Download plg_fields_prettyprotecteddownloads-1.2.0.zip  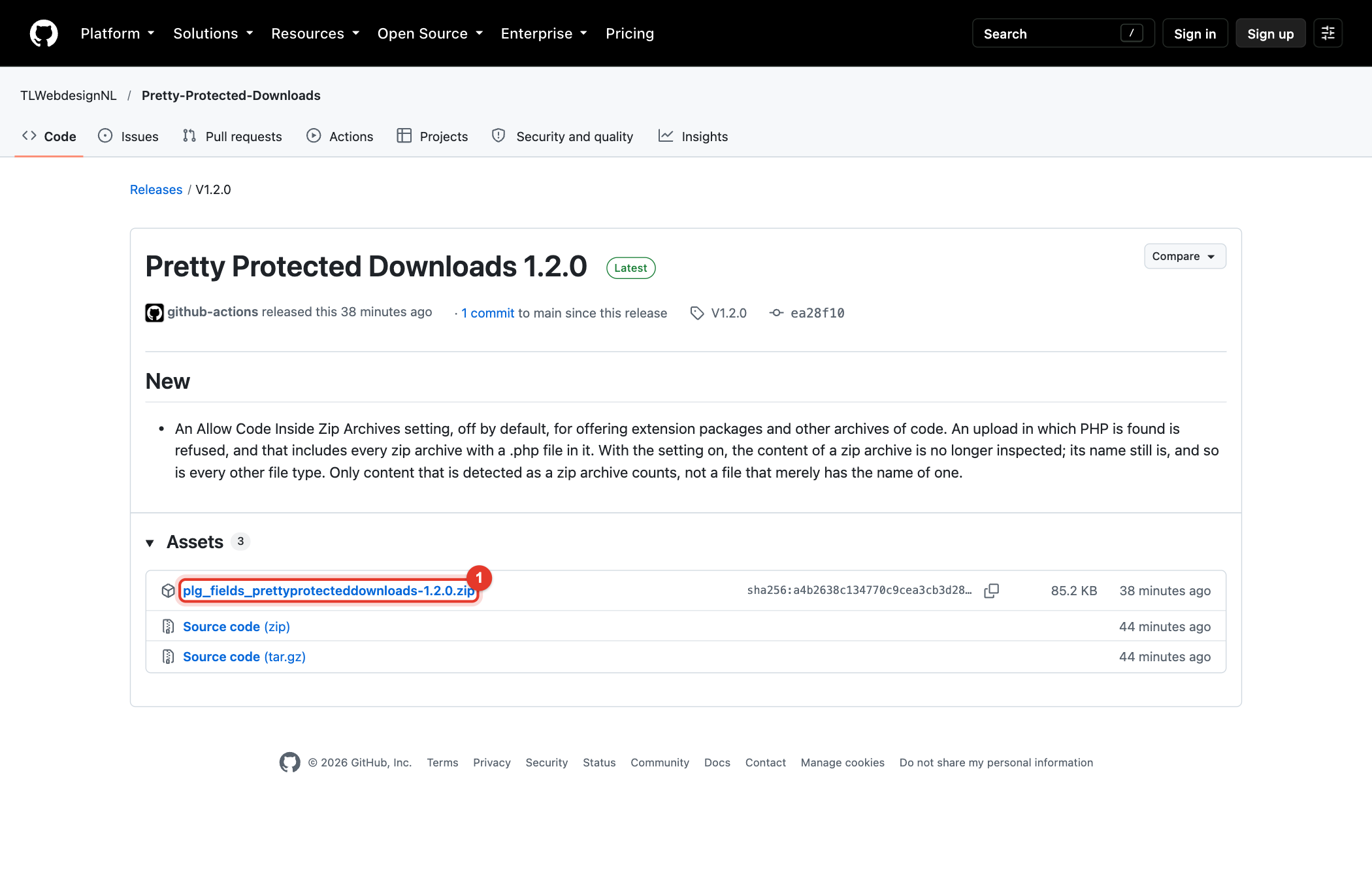click(x=329, y=591)
